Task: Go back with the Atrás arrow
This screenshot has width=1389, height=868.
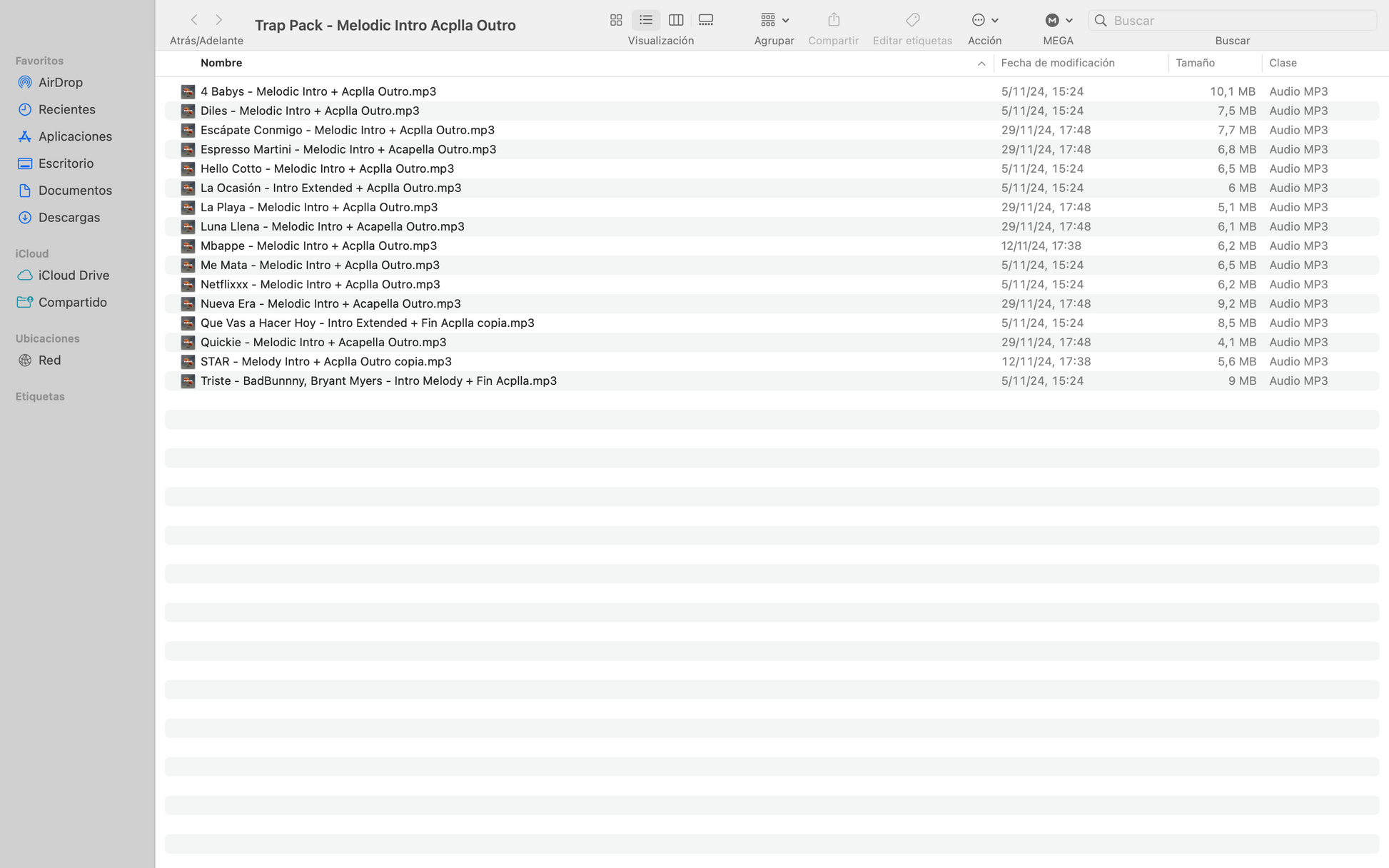Action: (x=194, y=20)
